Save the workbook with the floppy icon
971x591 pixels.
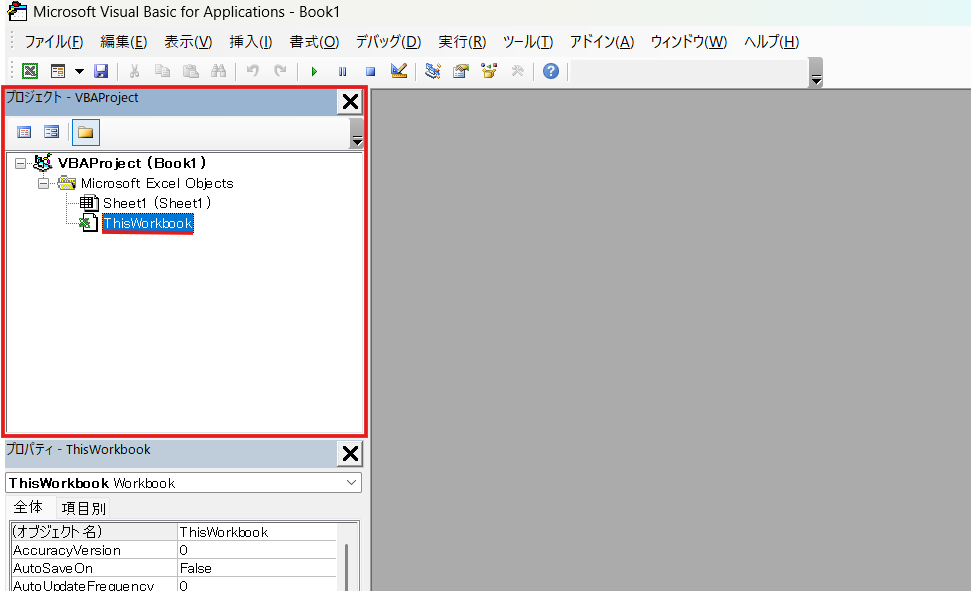101,71
